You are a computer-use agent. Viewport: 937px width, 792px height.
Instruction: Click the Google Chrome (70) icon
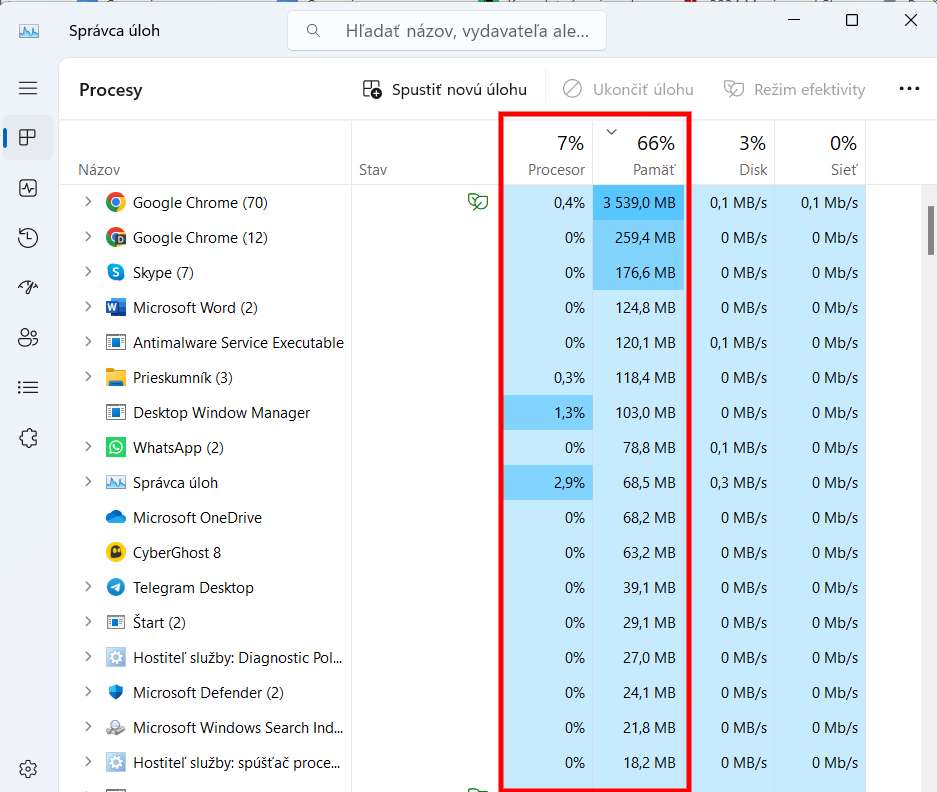click(x=115, y=203)
